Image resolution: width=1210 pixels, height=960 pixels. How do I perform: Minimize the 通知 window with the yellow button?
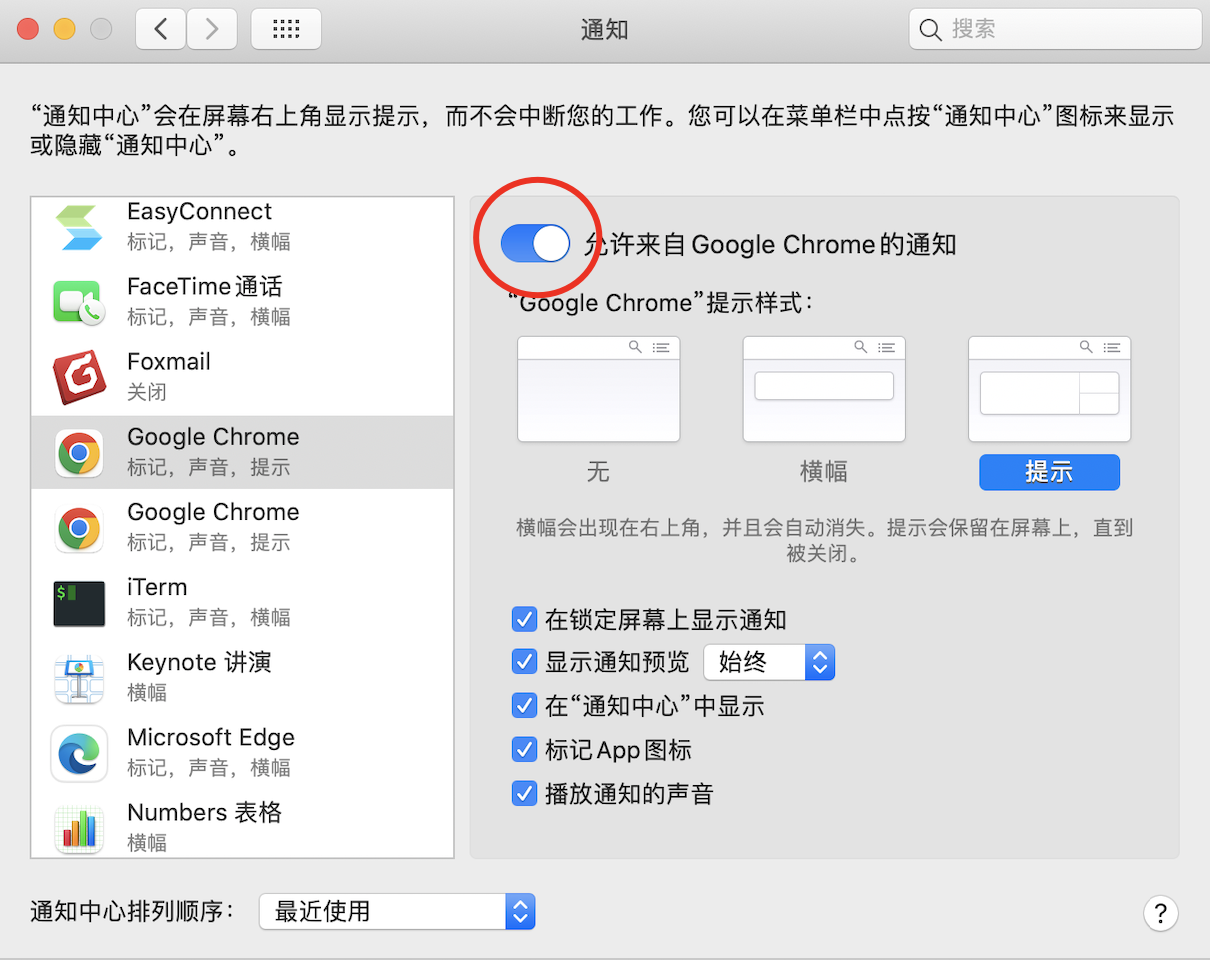point(65,29)
